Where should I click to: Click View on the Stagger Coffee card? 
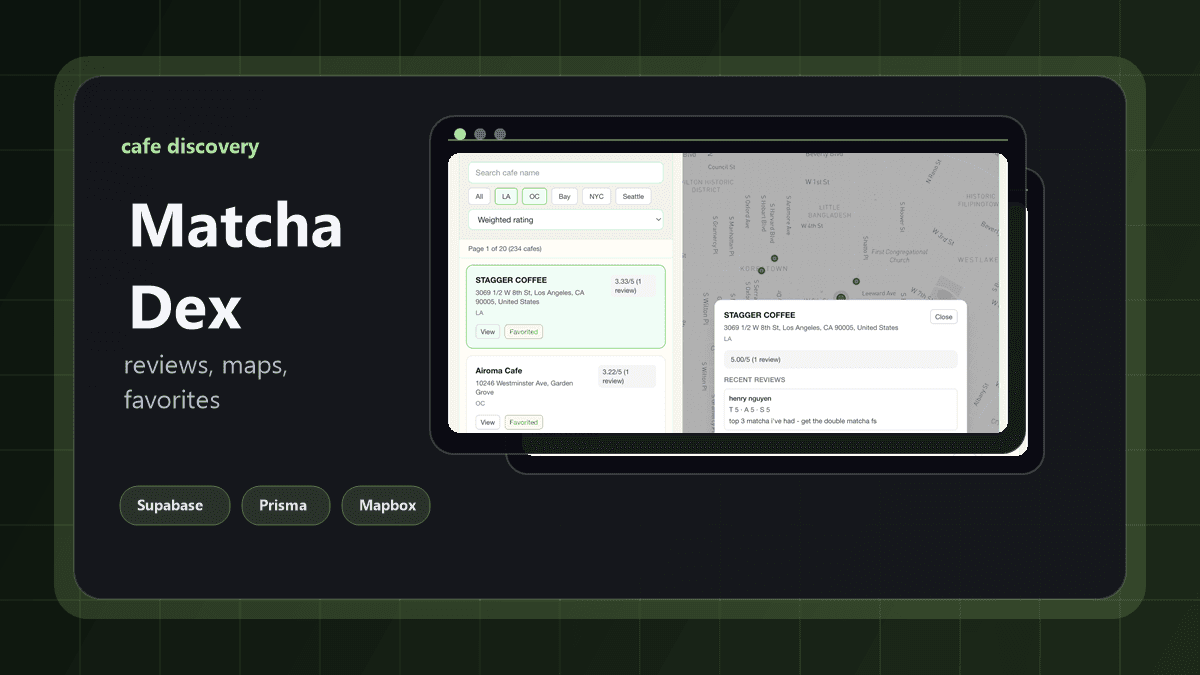(x=487, y=332)
